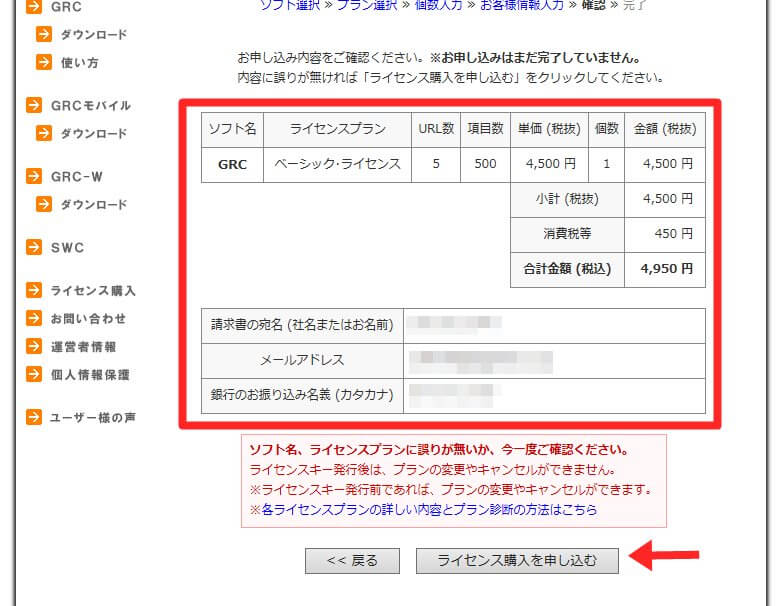
Task: Open the 使い方 sidebar link
Action: pos(79,62)
